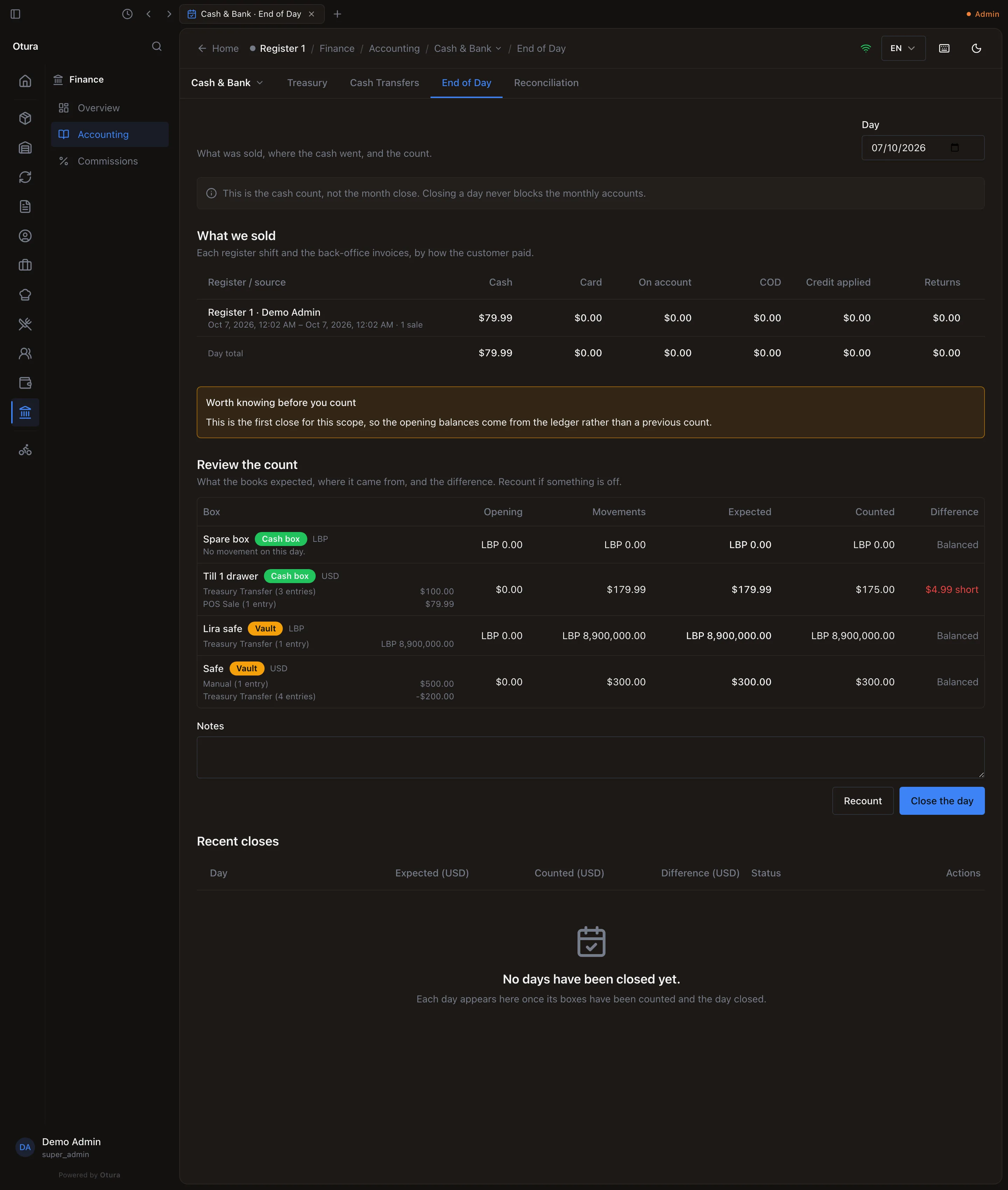Screen dimensions: 1008x1190
Task: Go to Home breadcrumb link
Action: 218,49
